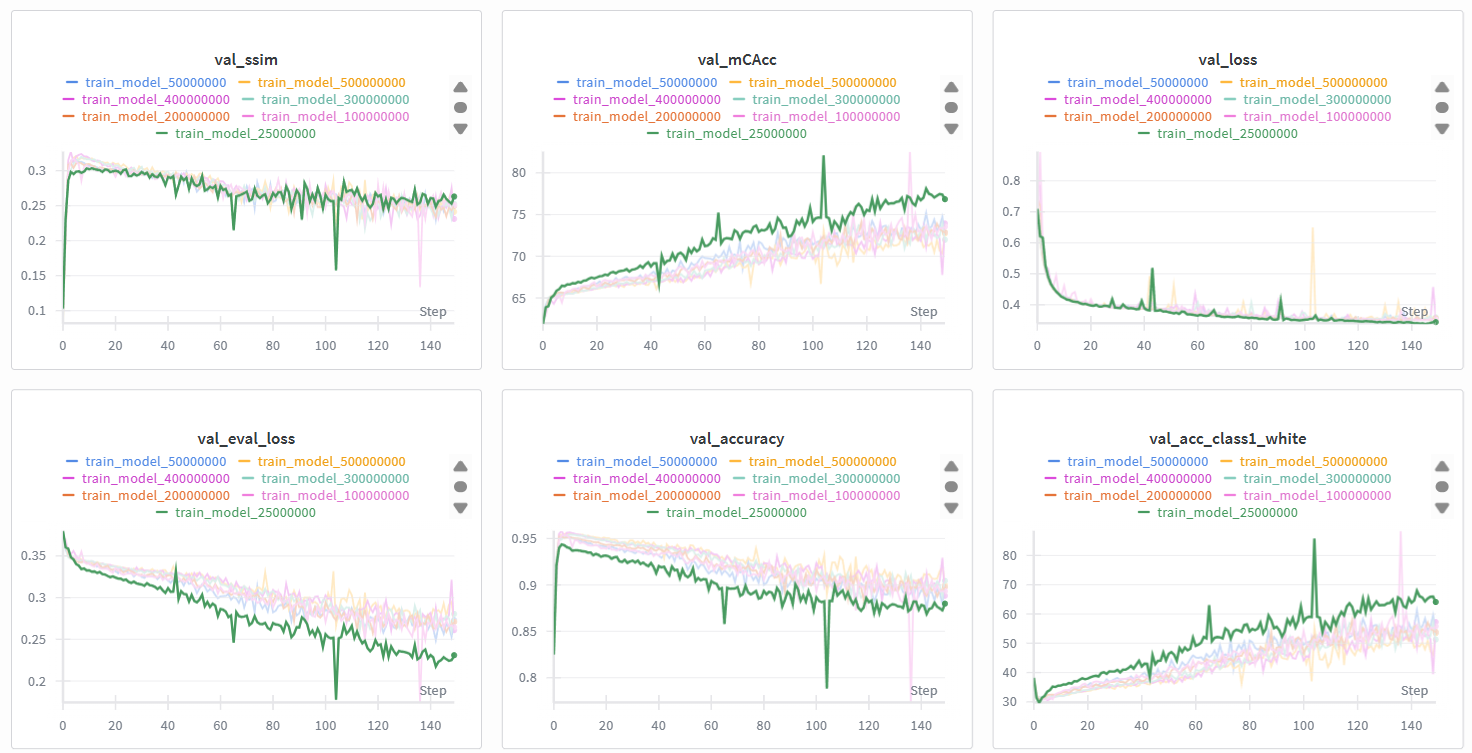Click the legend up arrow in val_eval_loss chart
Image resolution: width=1472 pixels, height=753 pixels.
click(x=460, y=466)
